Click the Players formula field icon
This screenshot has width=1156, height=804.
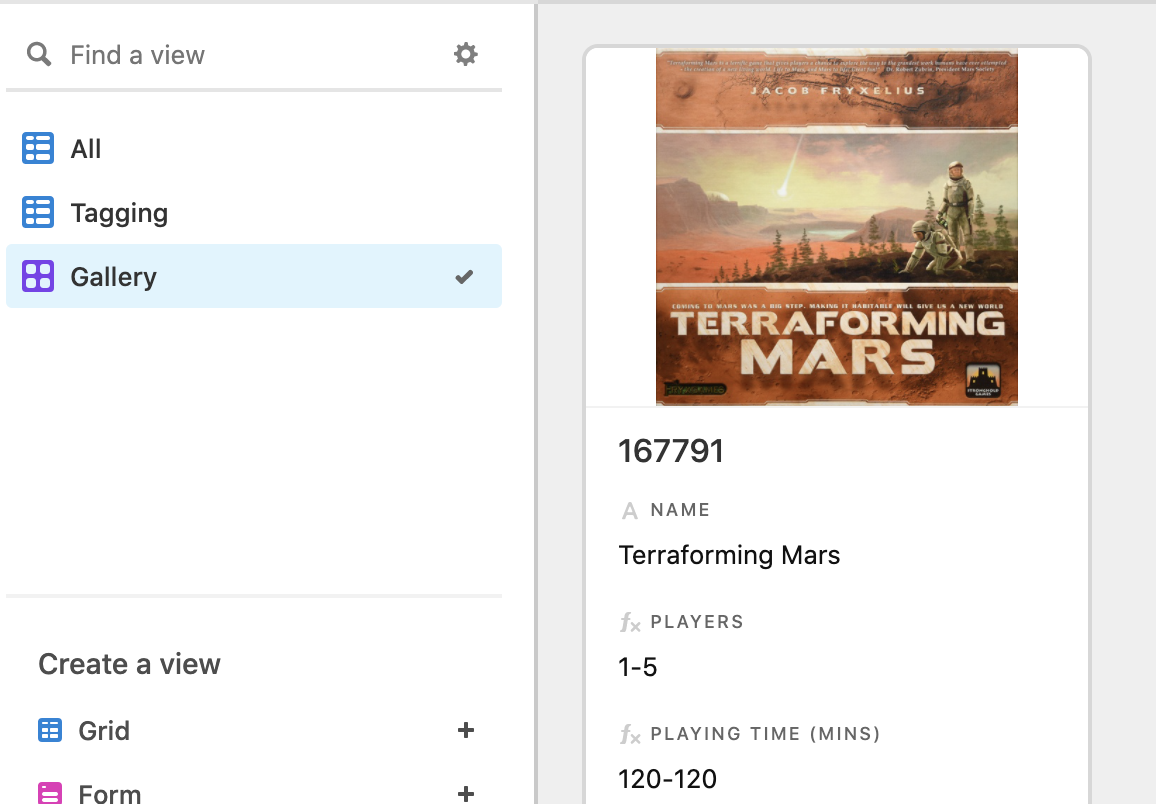629,623
